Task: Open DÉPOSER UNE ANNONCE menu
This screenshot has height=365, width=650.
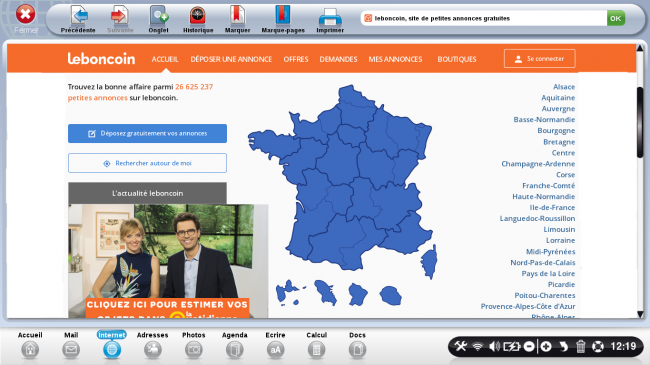Action: point(231,59)
